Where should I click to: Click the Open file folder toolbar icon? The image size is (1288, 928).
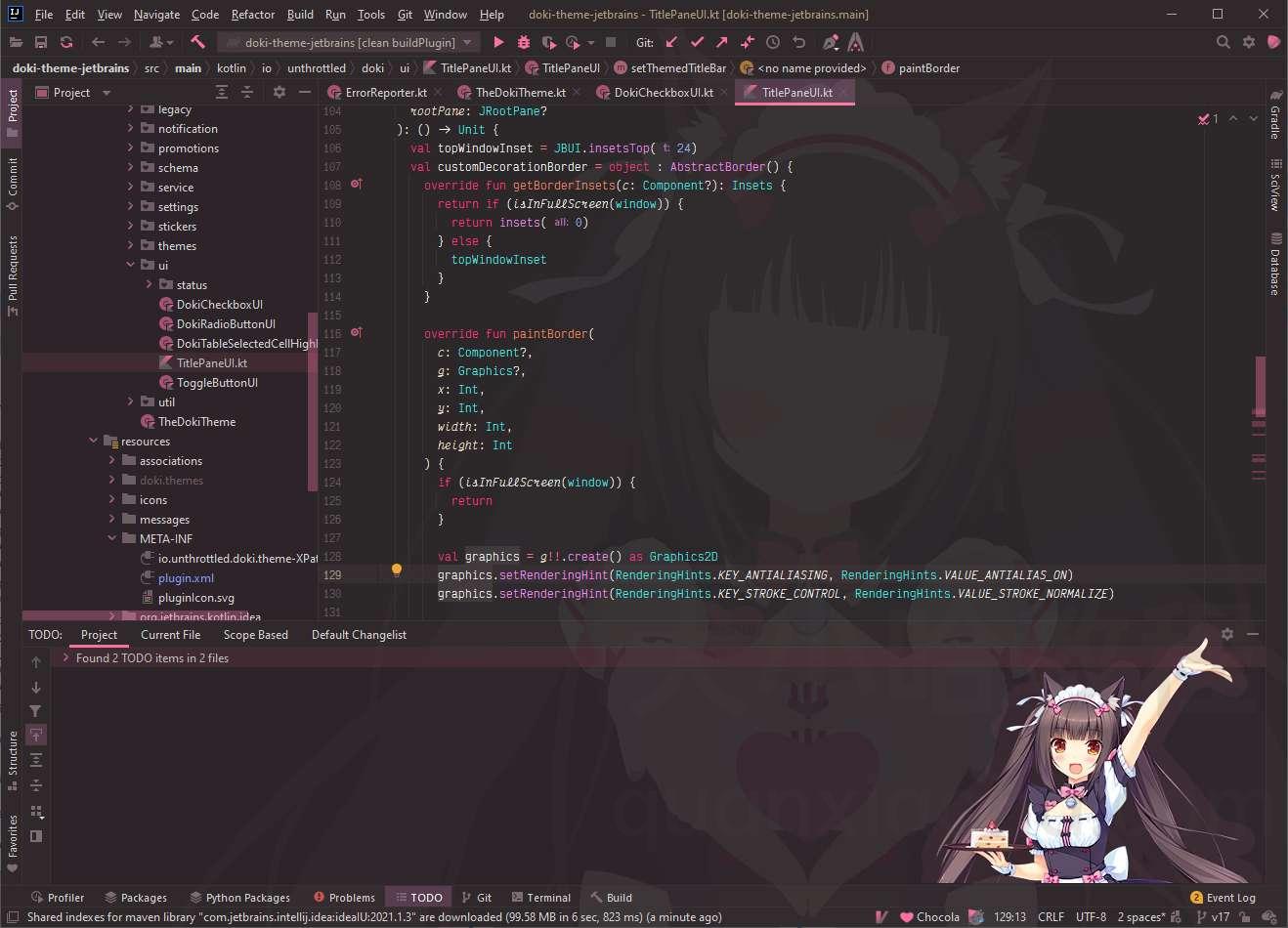pyautogui.click(x=15, y=42)
